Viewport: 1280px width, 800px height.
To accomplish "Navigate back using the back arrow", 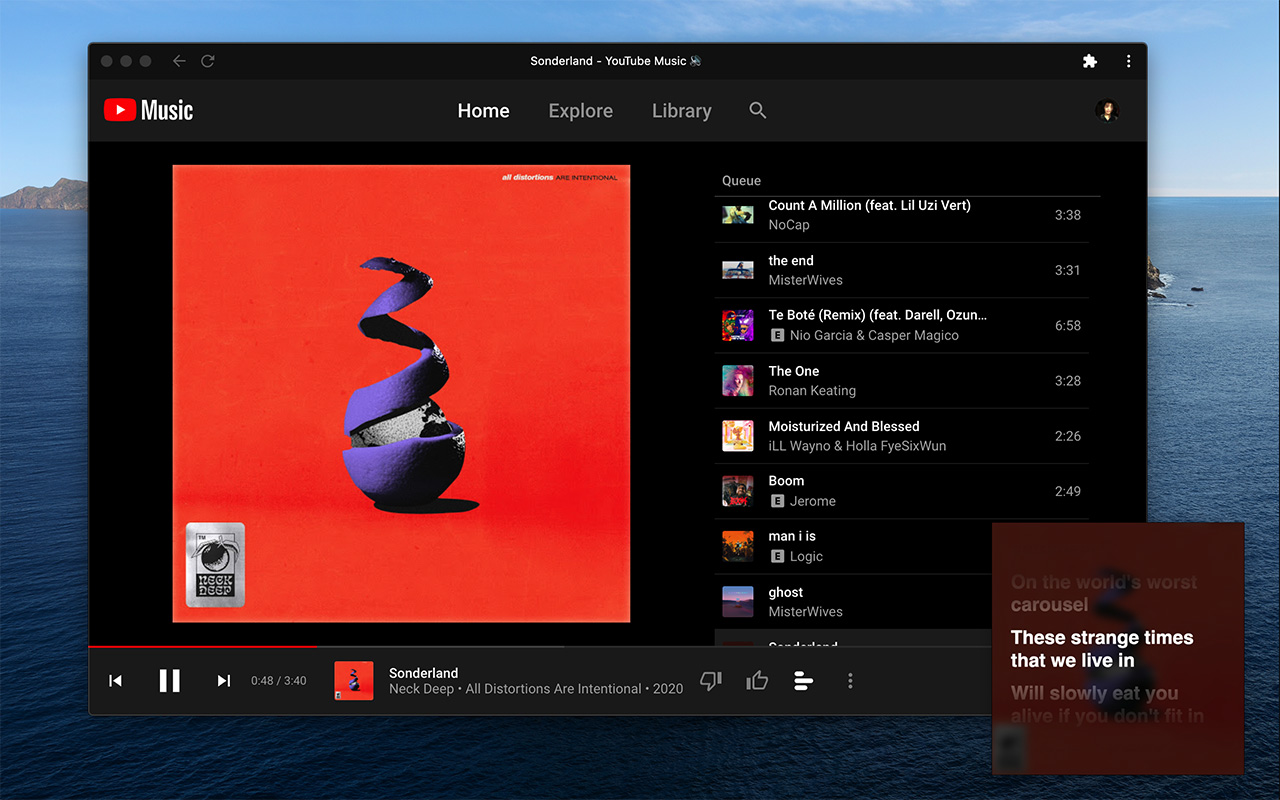I will click(x=179, y=61).
